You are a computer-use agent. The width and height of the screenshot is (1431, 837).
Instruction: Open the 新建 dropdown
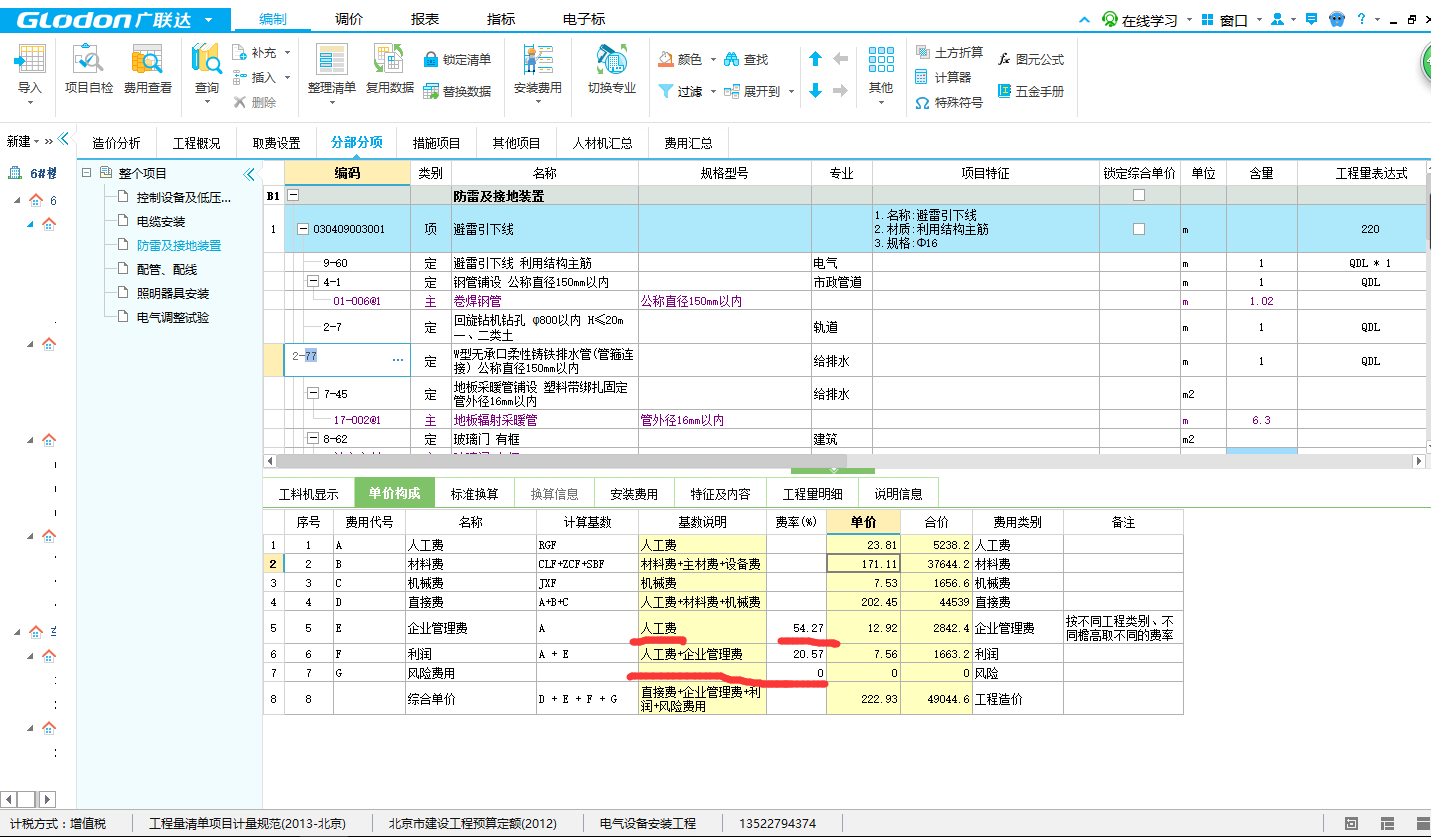tap(37, 141)
